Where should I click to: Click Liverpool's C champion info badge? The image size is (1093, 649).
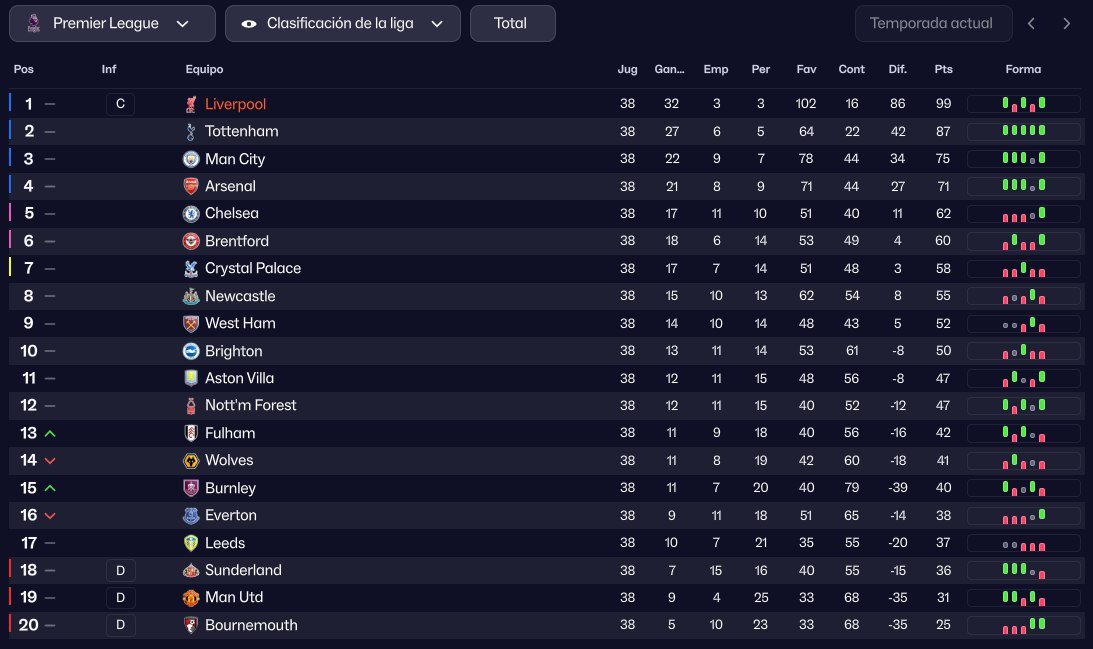pyautogui.click(x=120, y=104)
